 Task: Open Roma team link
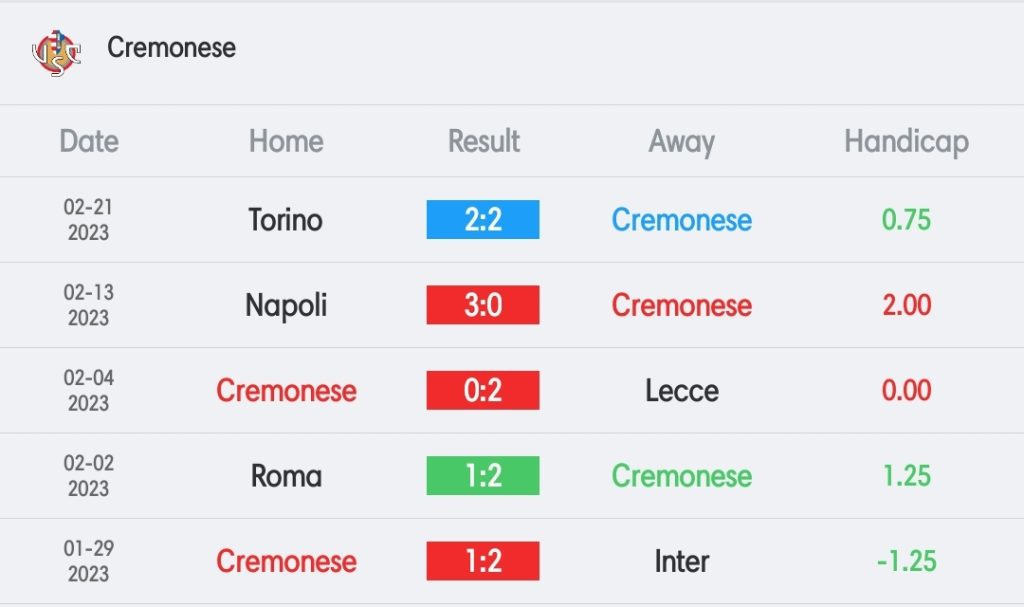286,476
